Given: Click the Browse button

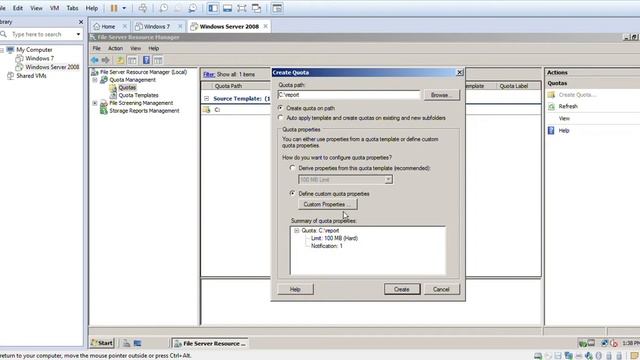Looking at the screenshot, I should pyautogui.click(x=442, y=95).
